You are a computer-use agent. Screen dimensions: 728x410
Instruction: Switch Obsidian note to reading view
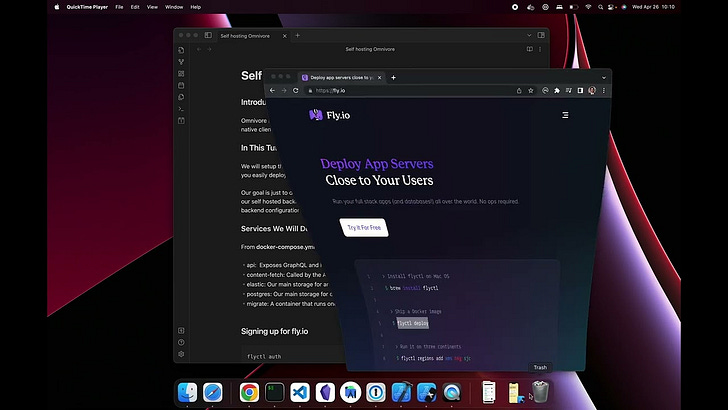tap(529, 49)
